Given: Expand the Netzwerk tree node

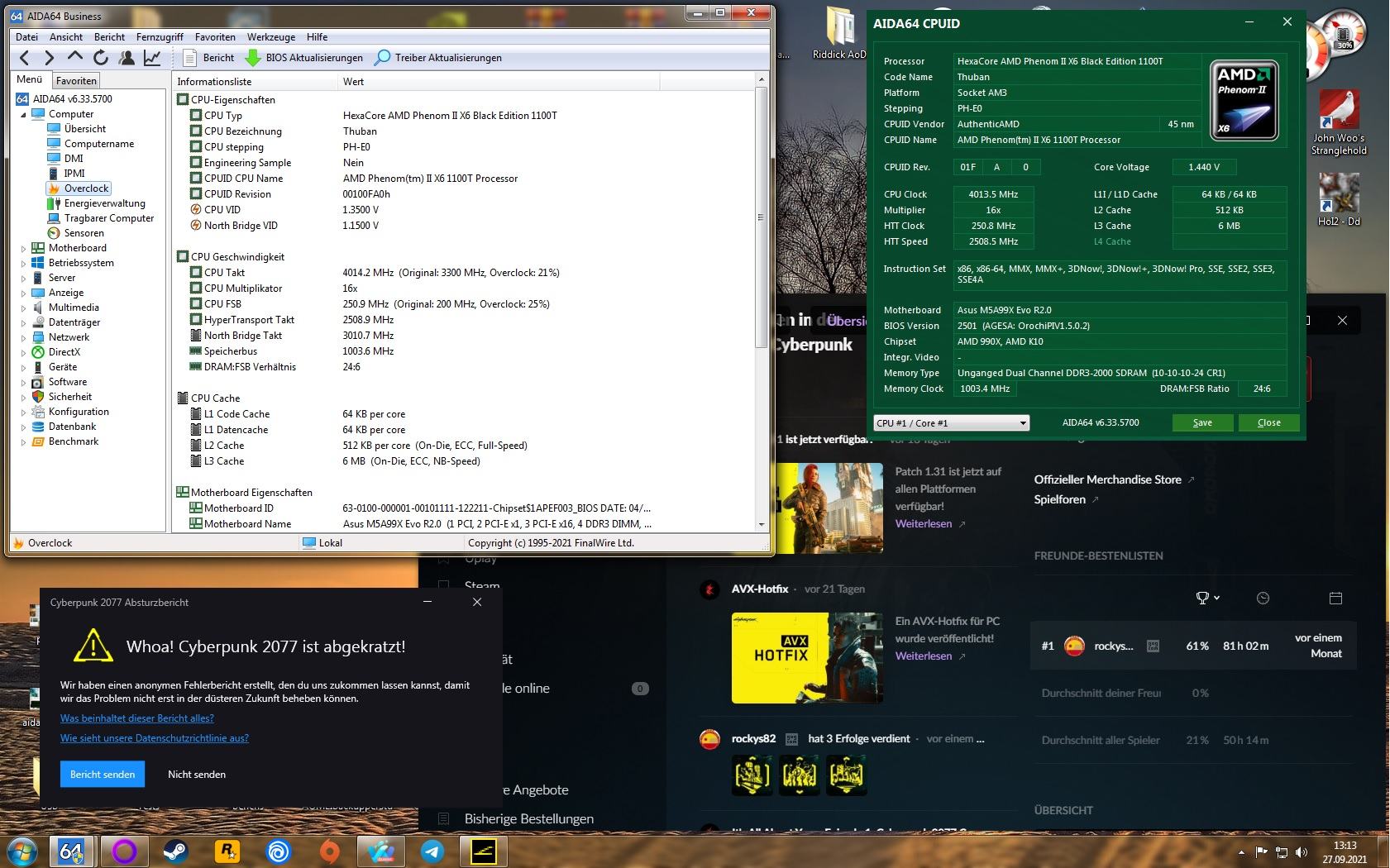Looking at the screenshot, I should (x=23, y=337).
